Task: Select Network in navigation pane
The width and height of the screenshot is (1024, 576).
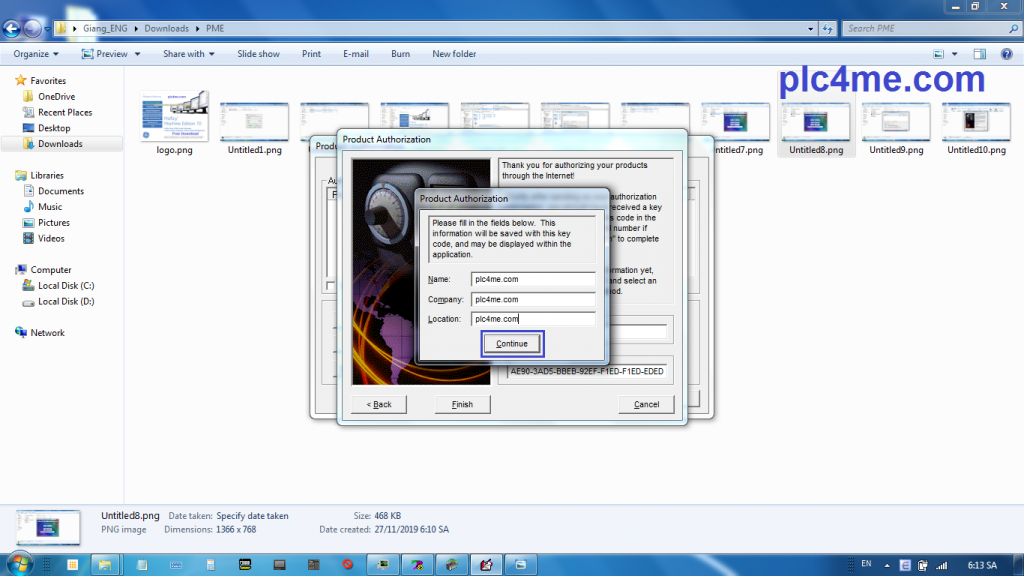Action: point(47,332)
